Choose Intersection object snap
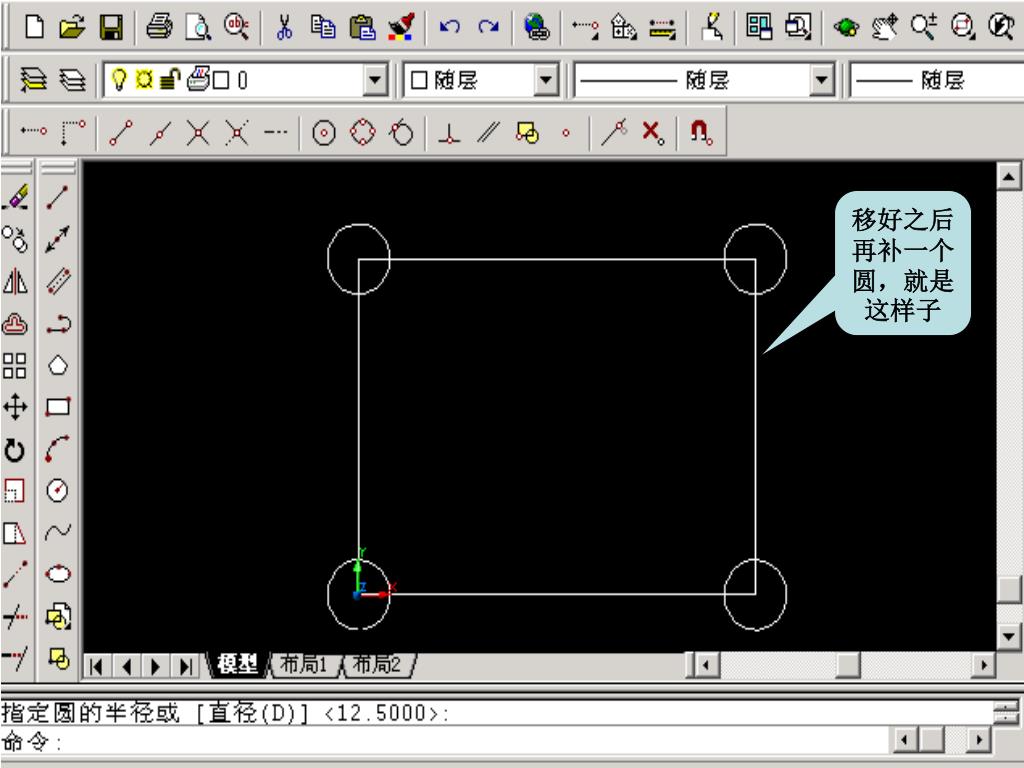This screenshot has height=768, width=1024. point(198,133)
